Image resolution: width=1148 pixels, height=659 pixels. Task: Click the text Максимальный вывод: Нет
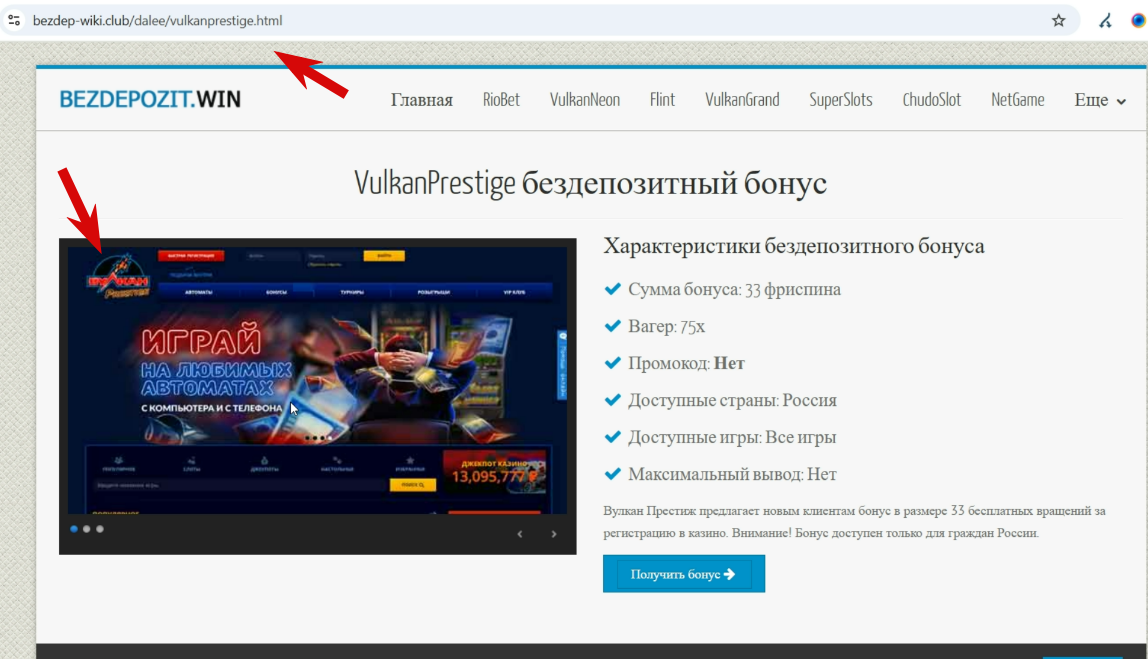click(732, 474)
